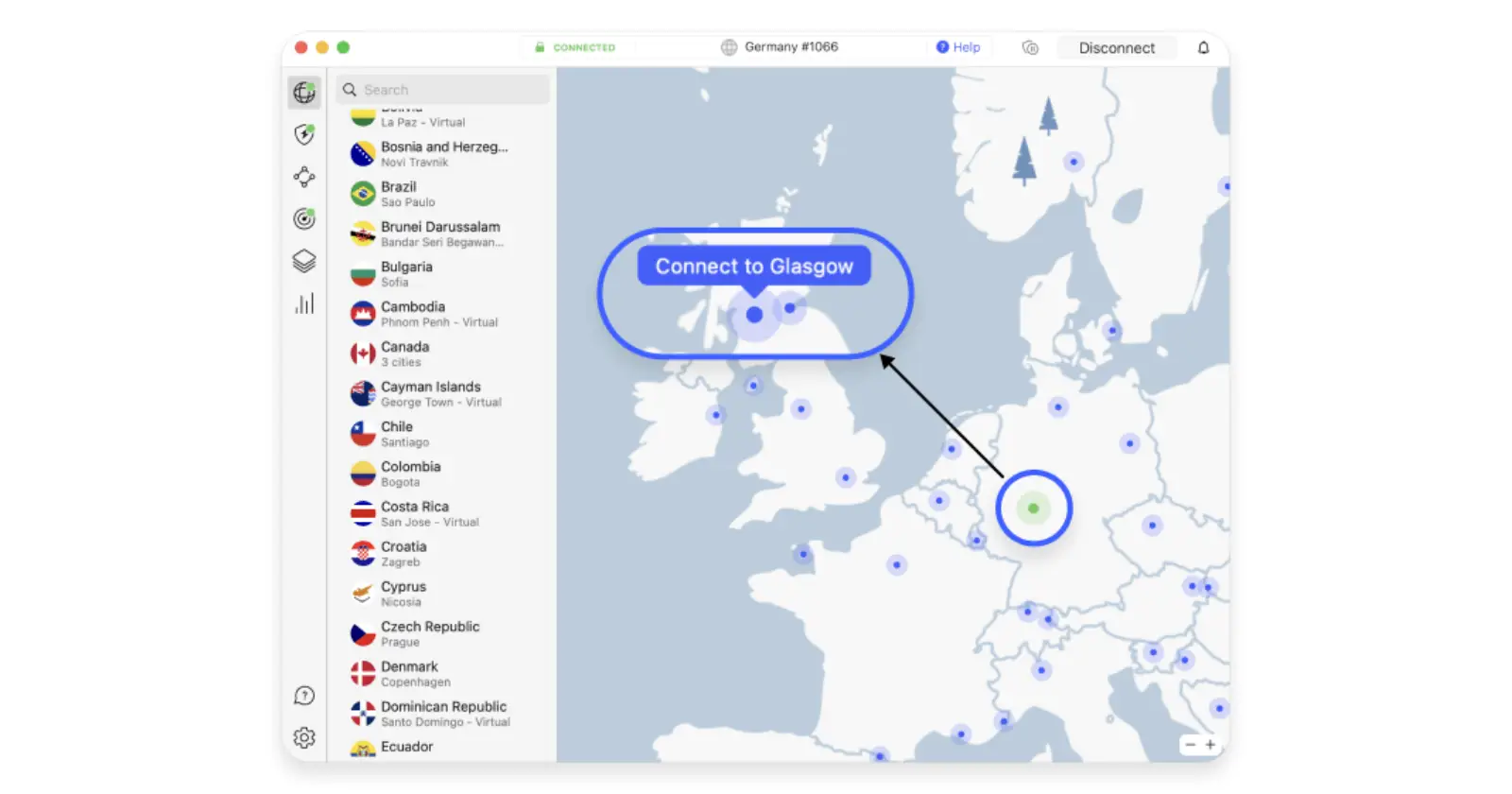The image size is (1512, 794).
Task: Click the Brazil flag icon
Action: pyautogui.click(x=363, y=194)
